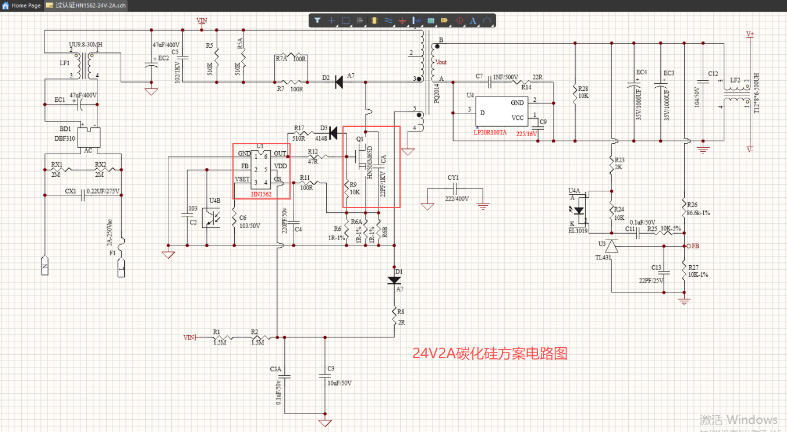Select the VIN net label at top
Viewport: 787px width, 432px height.
click(x=202, y=21)
